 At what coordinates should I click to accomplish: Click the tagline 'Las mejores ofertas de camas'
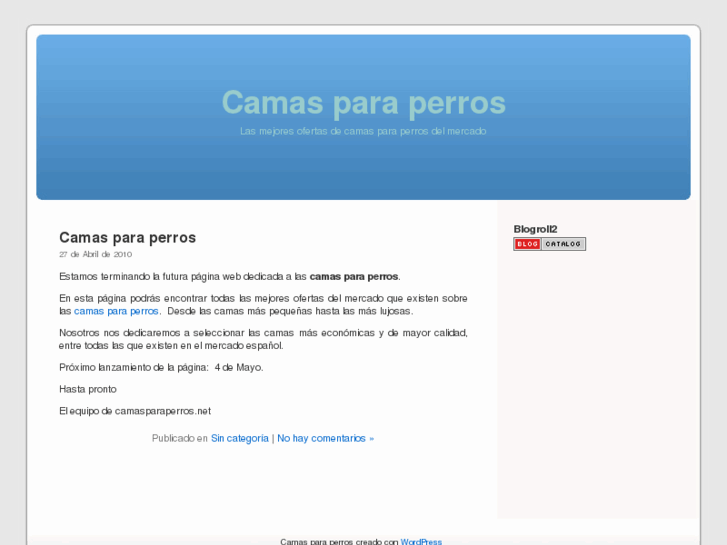[307, 131]
